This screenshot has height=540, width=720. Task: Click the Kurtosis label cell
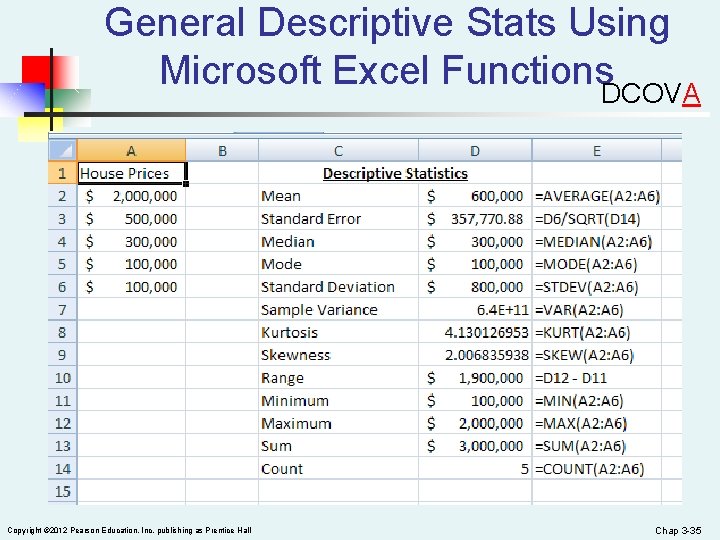338,332
